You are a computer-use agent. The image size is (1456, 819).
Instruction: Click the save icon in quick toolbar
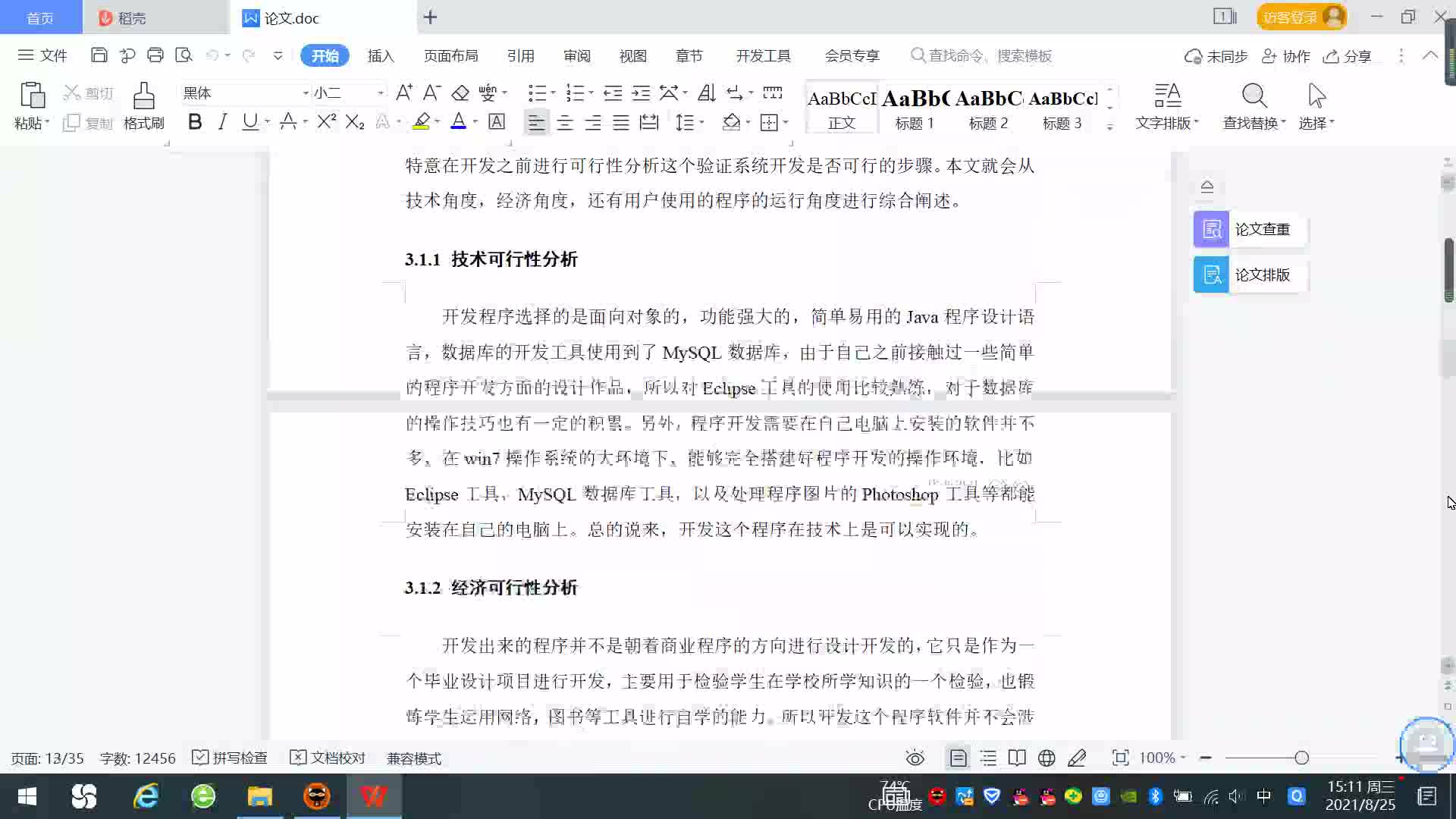coord(99,55)
